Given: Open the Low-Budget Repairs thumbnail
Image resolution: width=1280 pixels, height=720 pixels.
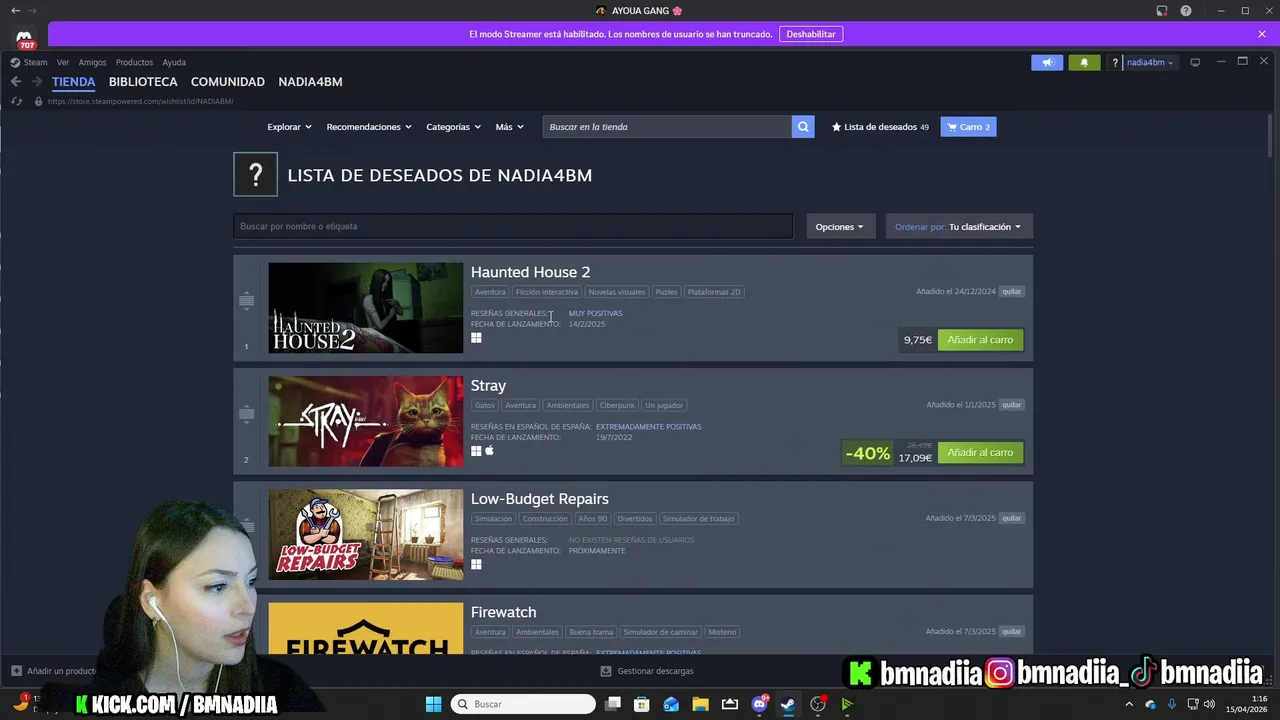Looking at the screenshot, I should pyautogui.click(x=366, y=534).
